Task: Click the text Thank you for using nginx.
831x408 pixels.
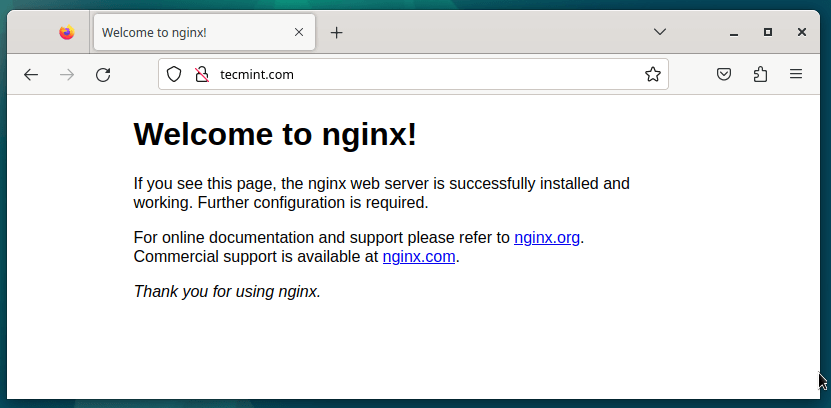Action: point(227,291)
